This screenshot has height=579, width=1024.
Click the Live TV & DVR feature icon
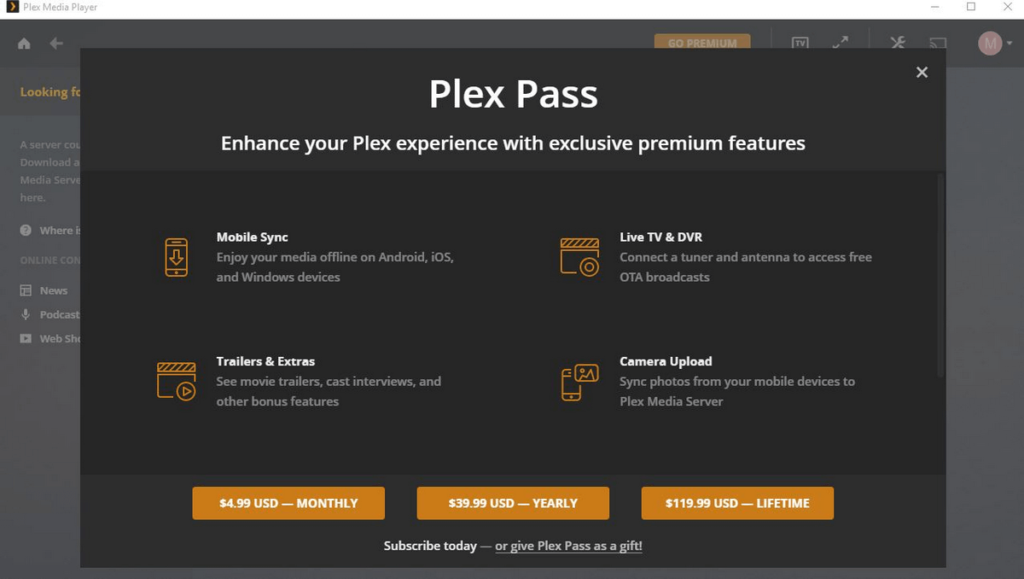(580, 257)
